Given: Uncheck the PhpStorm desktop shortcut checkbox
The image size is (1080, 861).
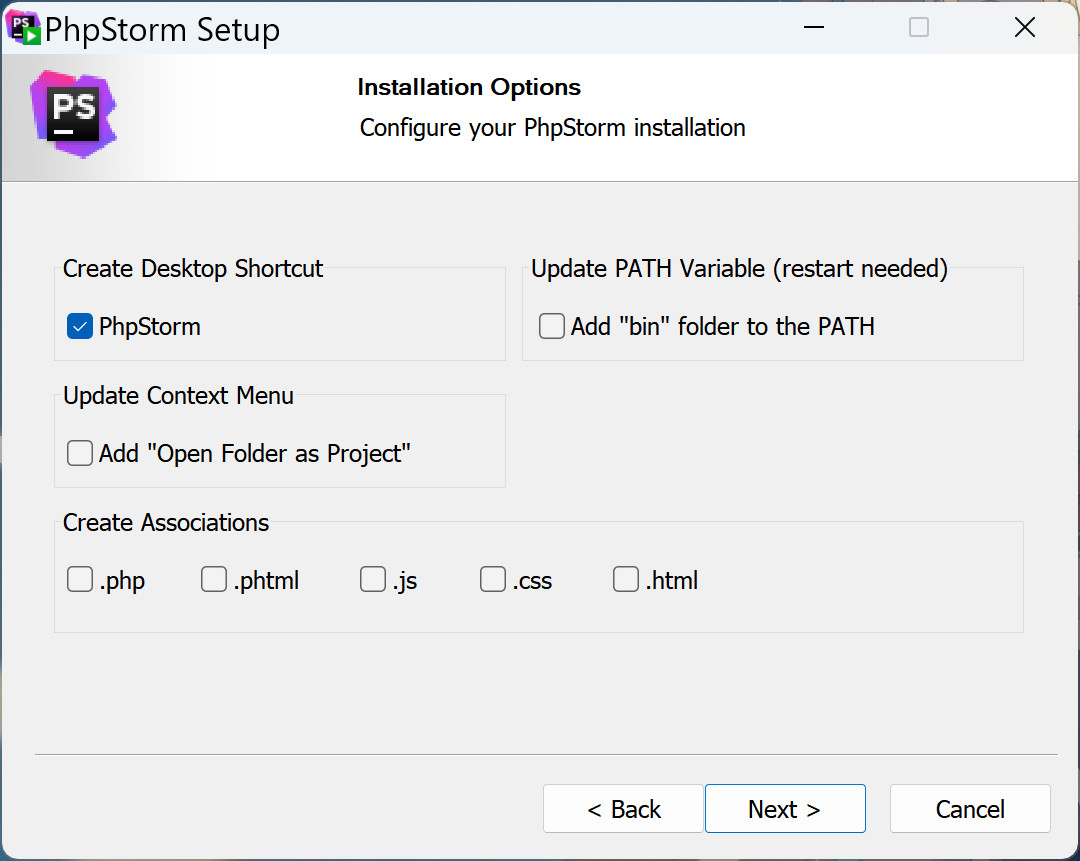Looking at the screenshot, I should coord(80,326).
